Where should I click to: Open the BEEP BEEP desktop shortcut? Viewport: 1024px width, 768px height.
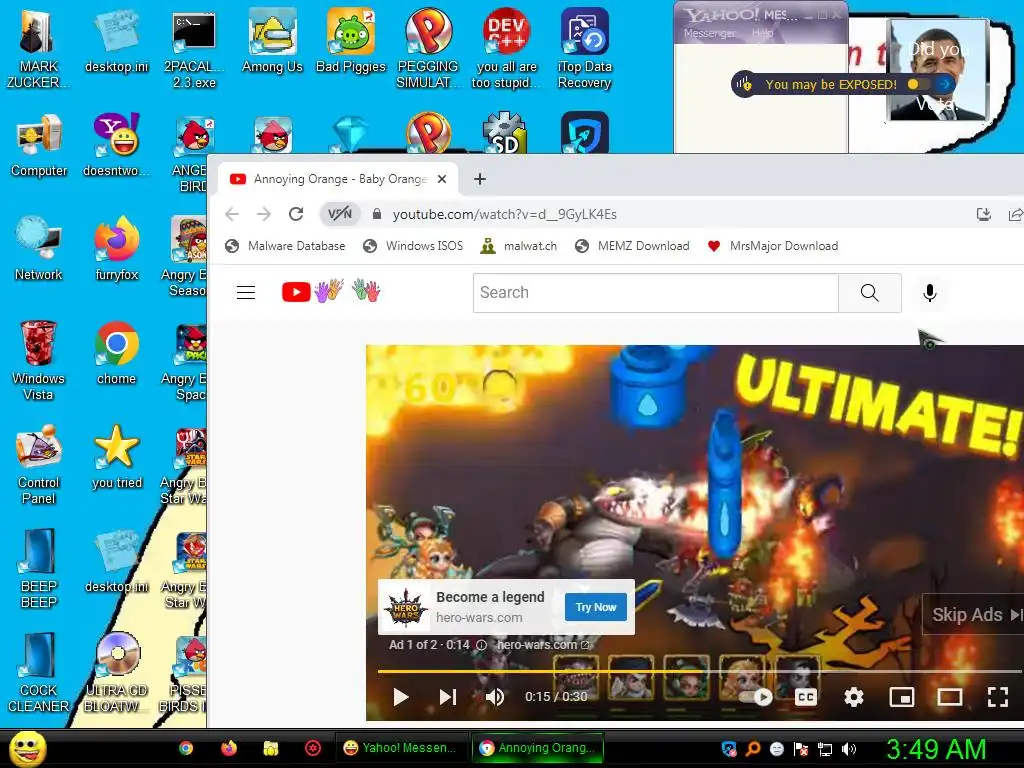(39, 569)
